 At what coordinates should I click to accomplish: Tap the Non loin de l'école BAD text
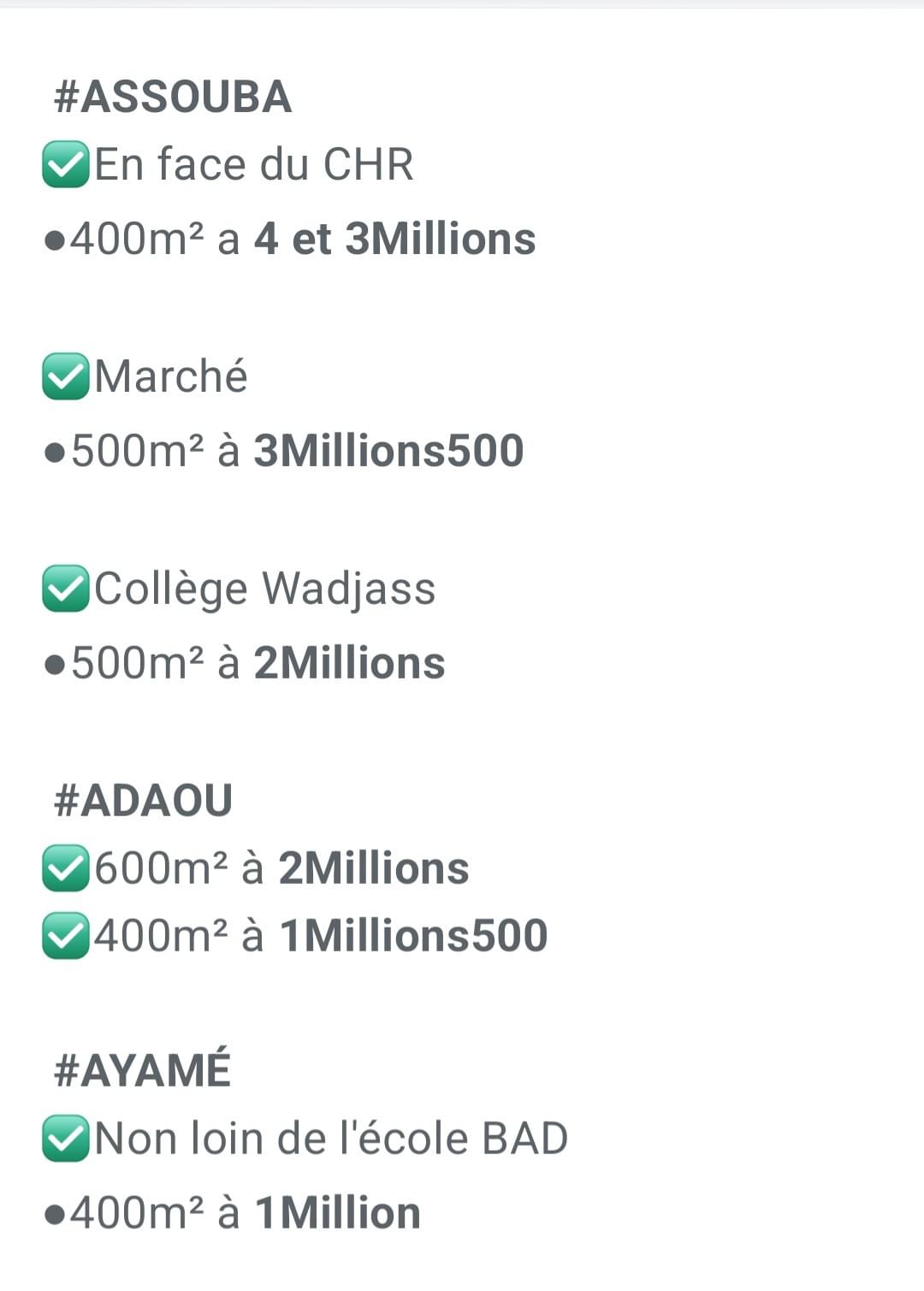point(331,1139)
